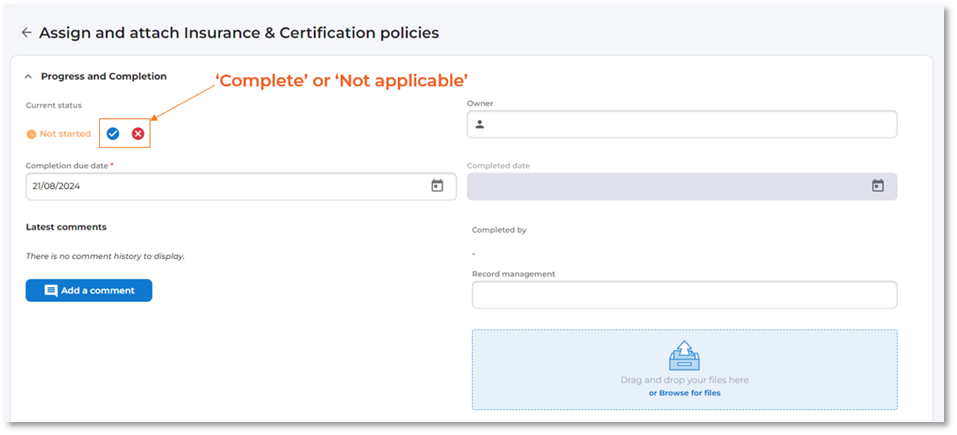
Task: Click the file tray upload icon in the drop zone
Action: click(x=684, y=356)
